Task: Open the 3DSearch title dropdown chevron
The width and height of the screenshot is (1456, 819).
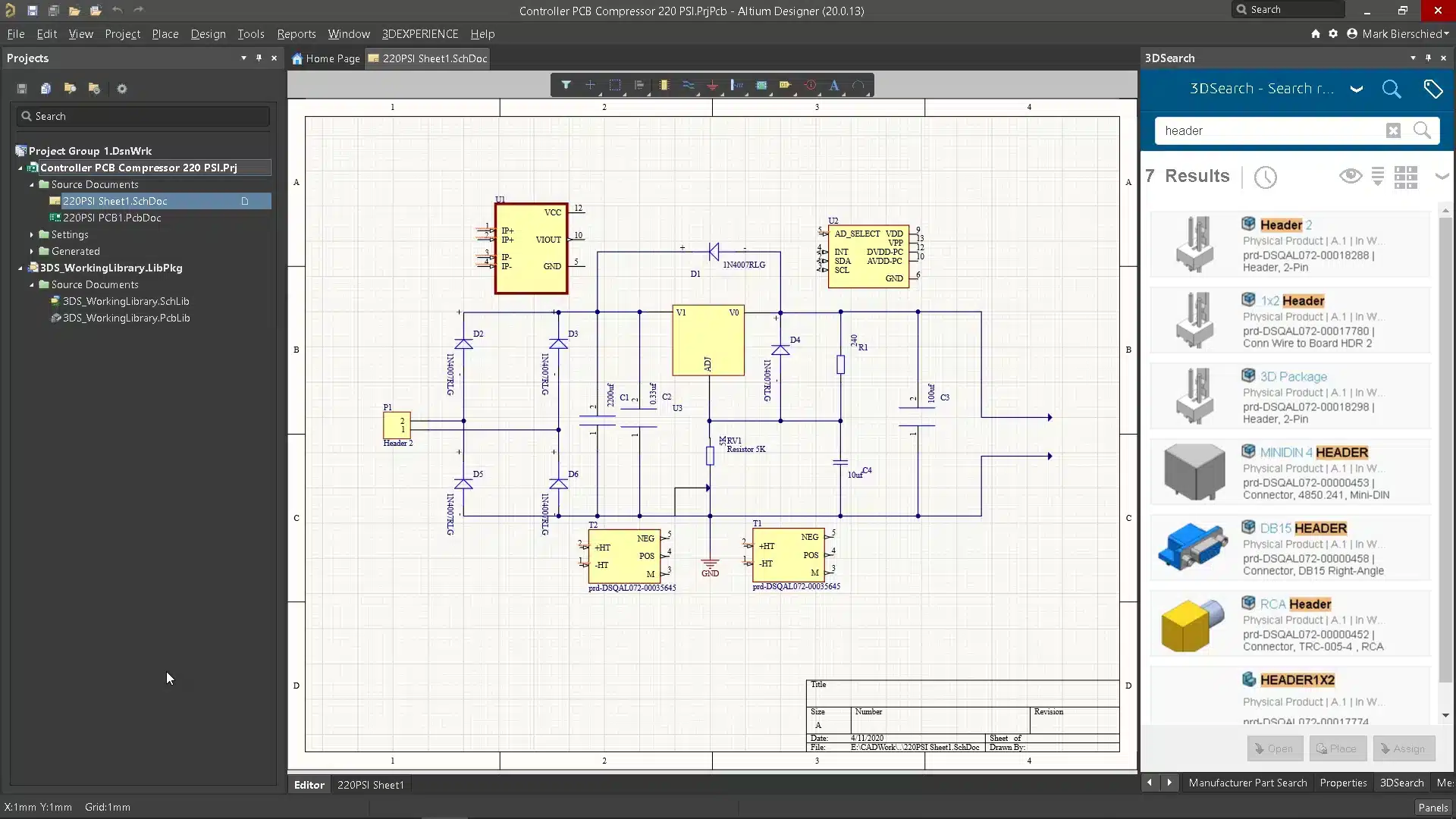Action: 1357,89
